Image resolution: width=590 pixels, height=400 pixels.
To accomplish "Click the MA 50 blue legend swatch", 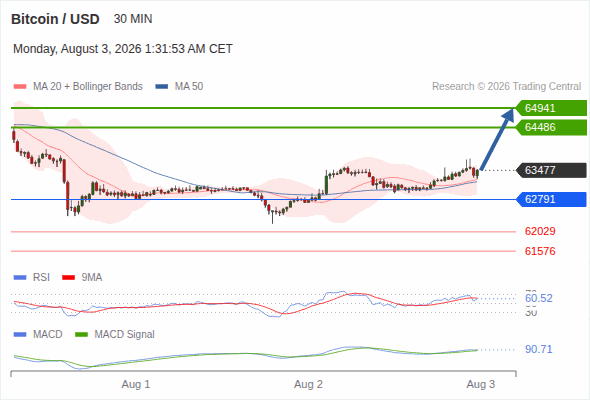I will [161, 87].
